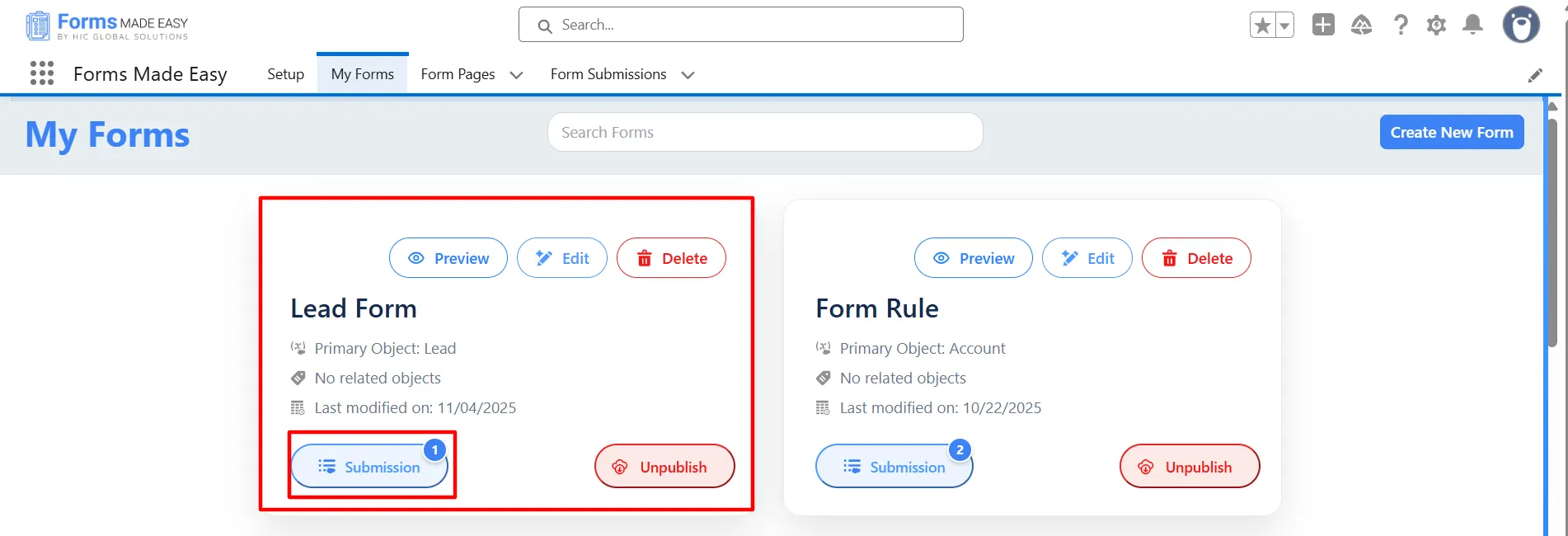Open the Salesforce Help question mark
Viewport: 1568px width, 536px height.
1401,25
